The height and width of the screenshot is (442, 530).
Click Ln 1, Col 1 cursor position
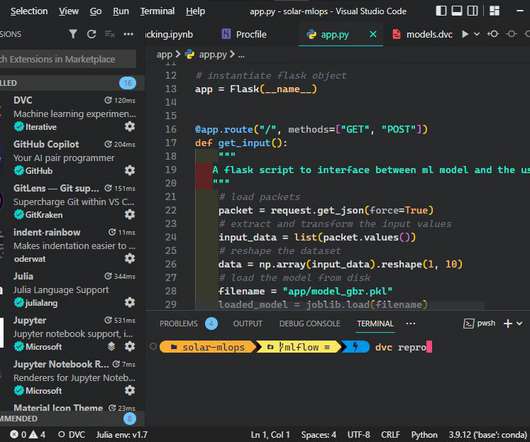(x=270, y=435)
